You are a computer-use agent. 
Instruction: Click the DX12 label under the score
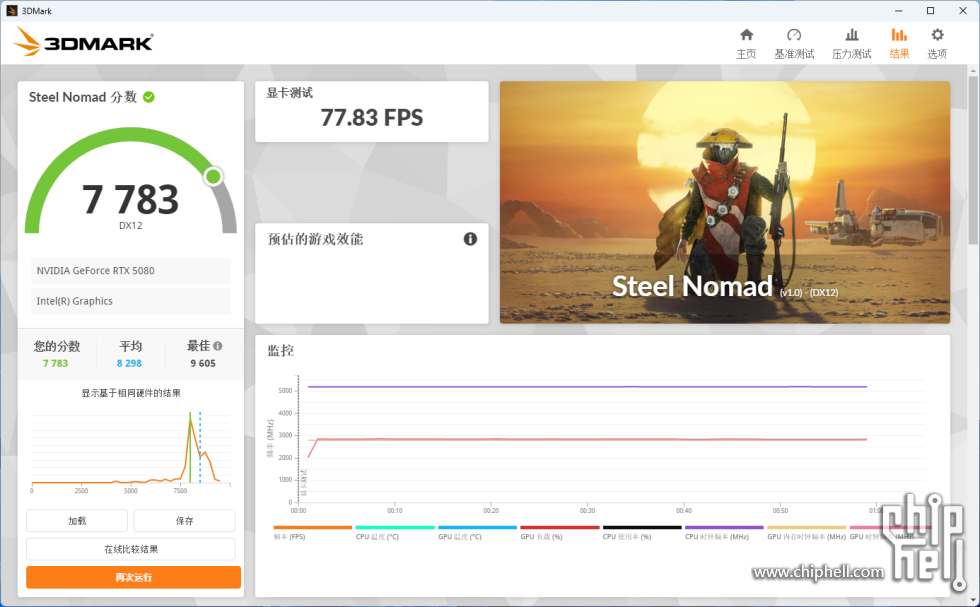pyautogui.click(x=131, y=226)
